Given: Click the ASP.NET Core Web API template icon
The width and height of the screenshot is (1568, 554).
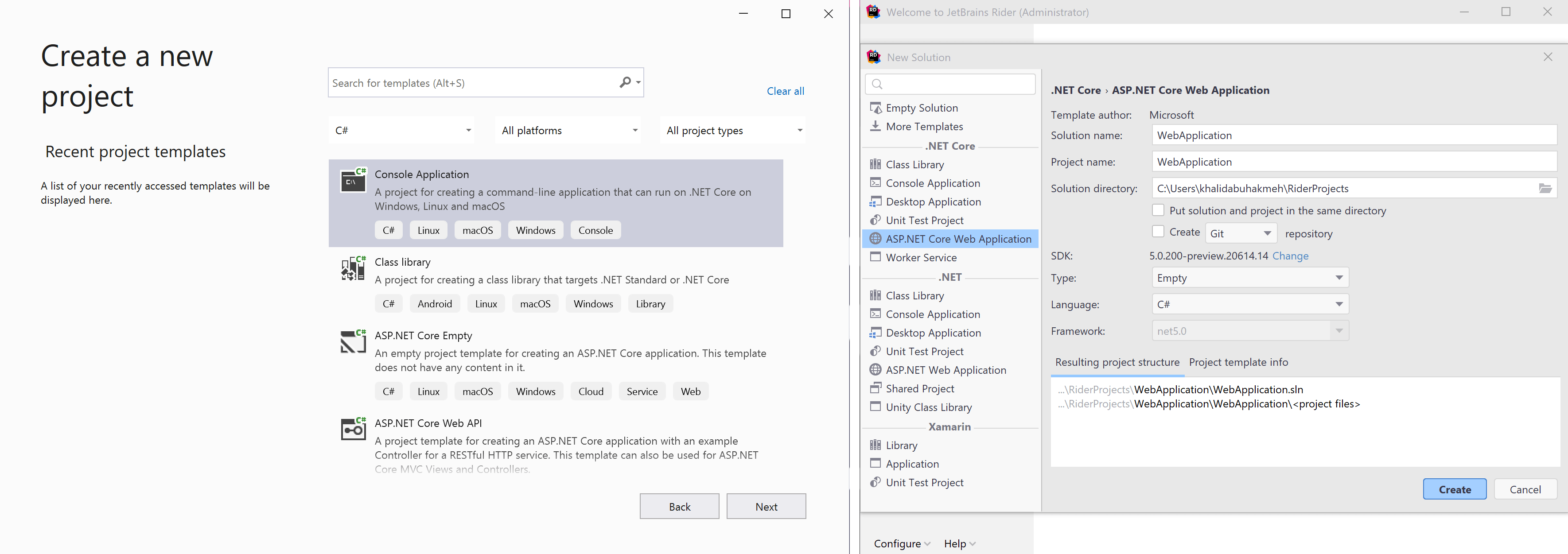Looking at the screenshot, I should tap(353, 429).
